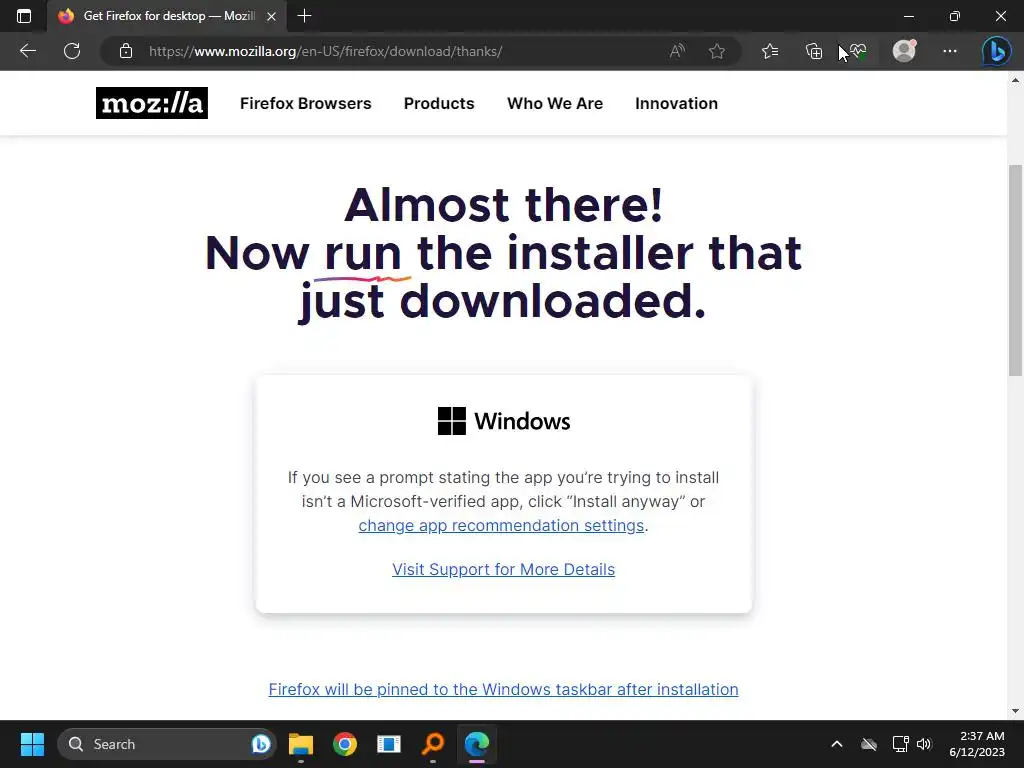Launch Google Chrome from taskbar
The height and width of the screenshot is (768, 1024).
point(345,744)
